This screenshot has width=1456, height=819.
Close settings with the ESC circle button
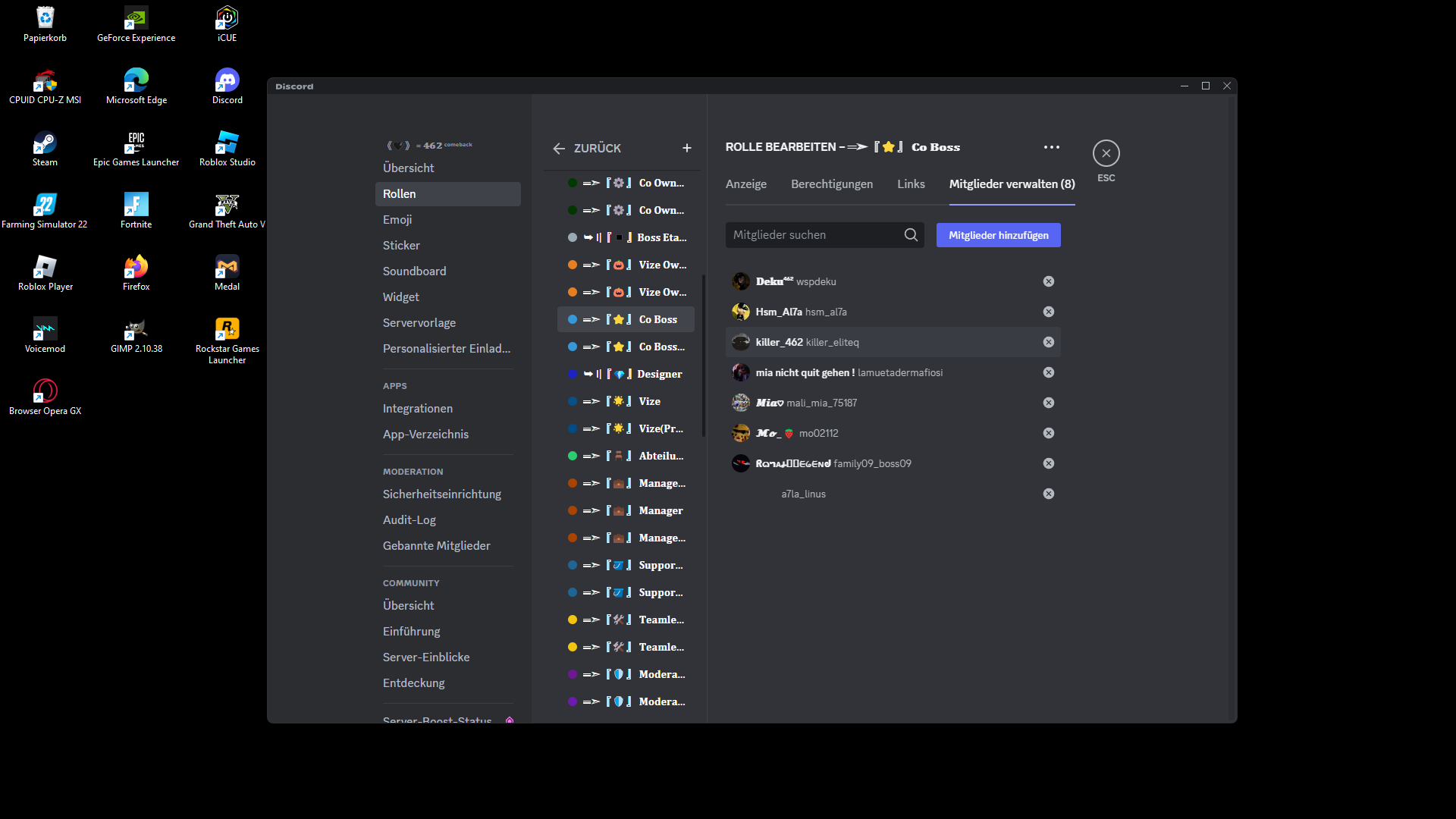[x=1106, y=153]
